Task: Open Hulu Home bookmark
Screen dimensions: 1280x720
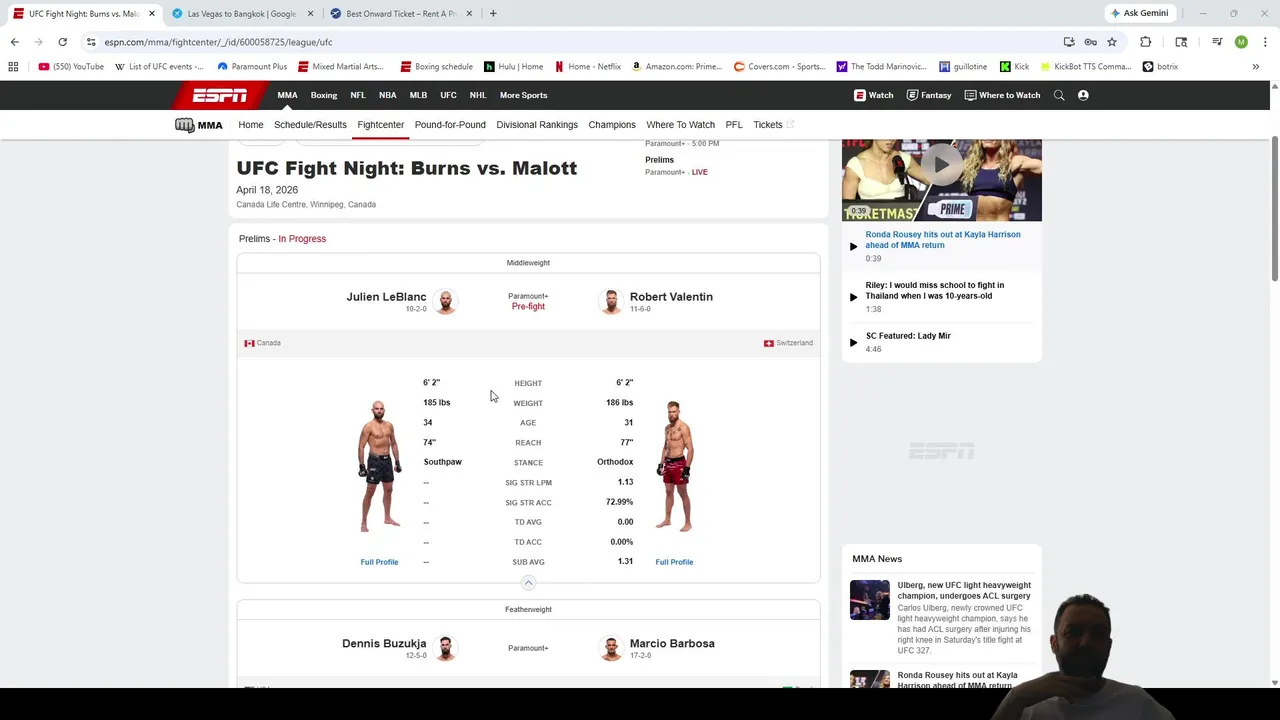Action: click(513, 67)
